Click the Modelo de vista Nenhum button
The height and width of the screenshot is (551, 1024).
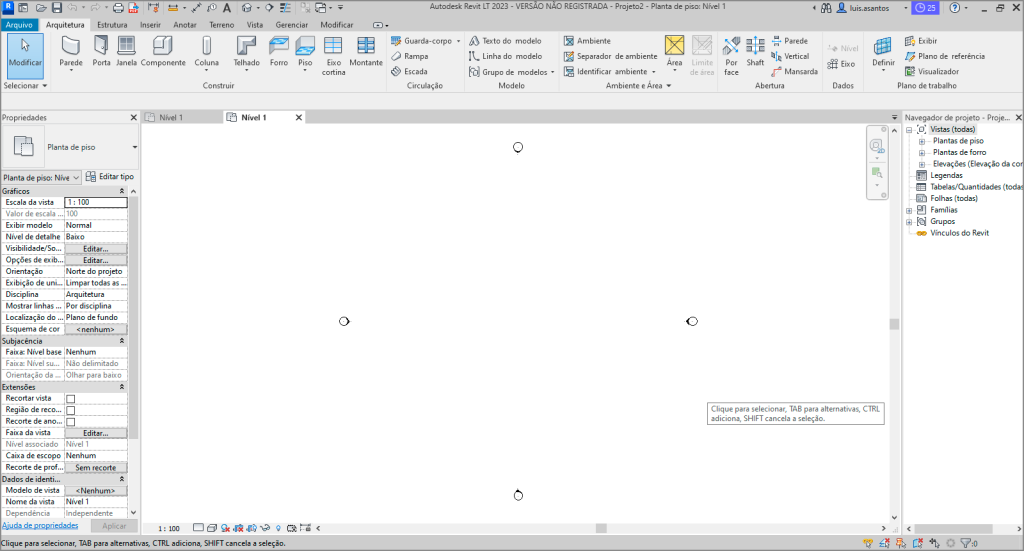(x=95, y=490)
